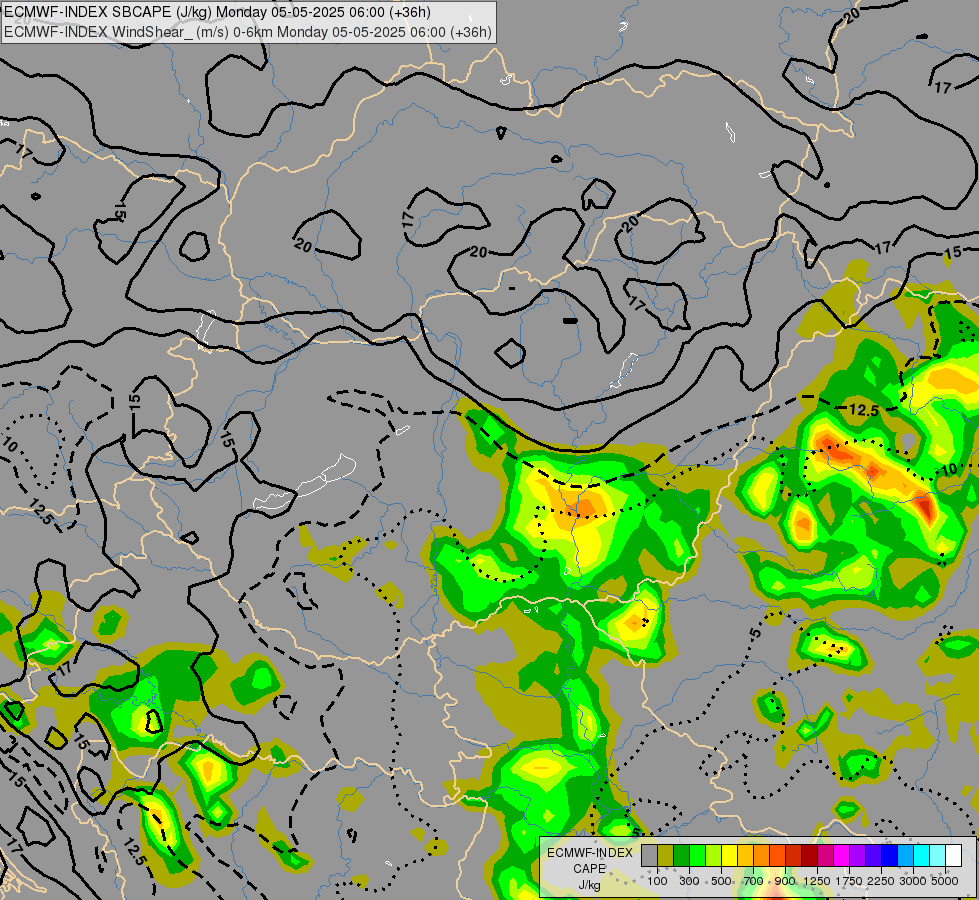Viewport: 979px width, 900px height.
Task: Click the SBCAPE (J/kg) title line
Action: [x=217, y=12]
